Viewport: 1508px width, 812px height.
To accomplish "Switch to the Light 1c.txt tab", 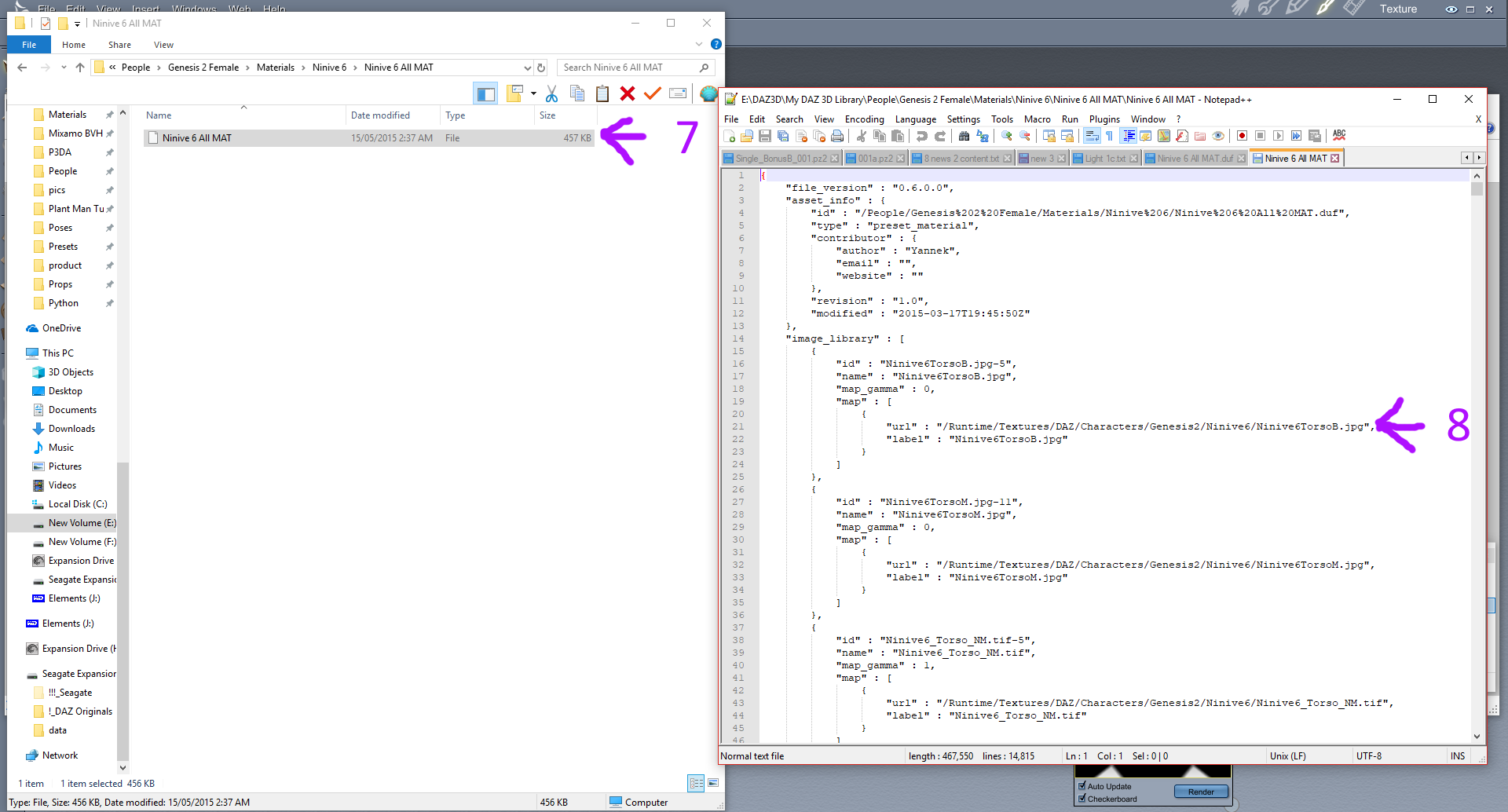I will pyautogui.click(x=1105, y=159).
